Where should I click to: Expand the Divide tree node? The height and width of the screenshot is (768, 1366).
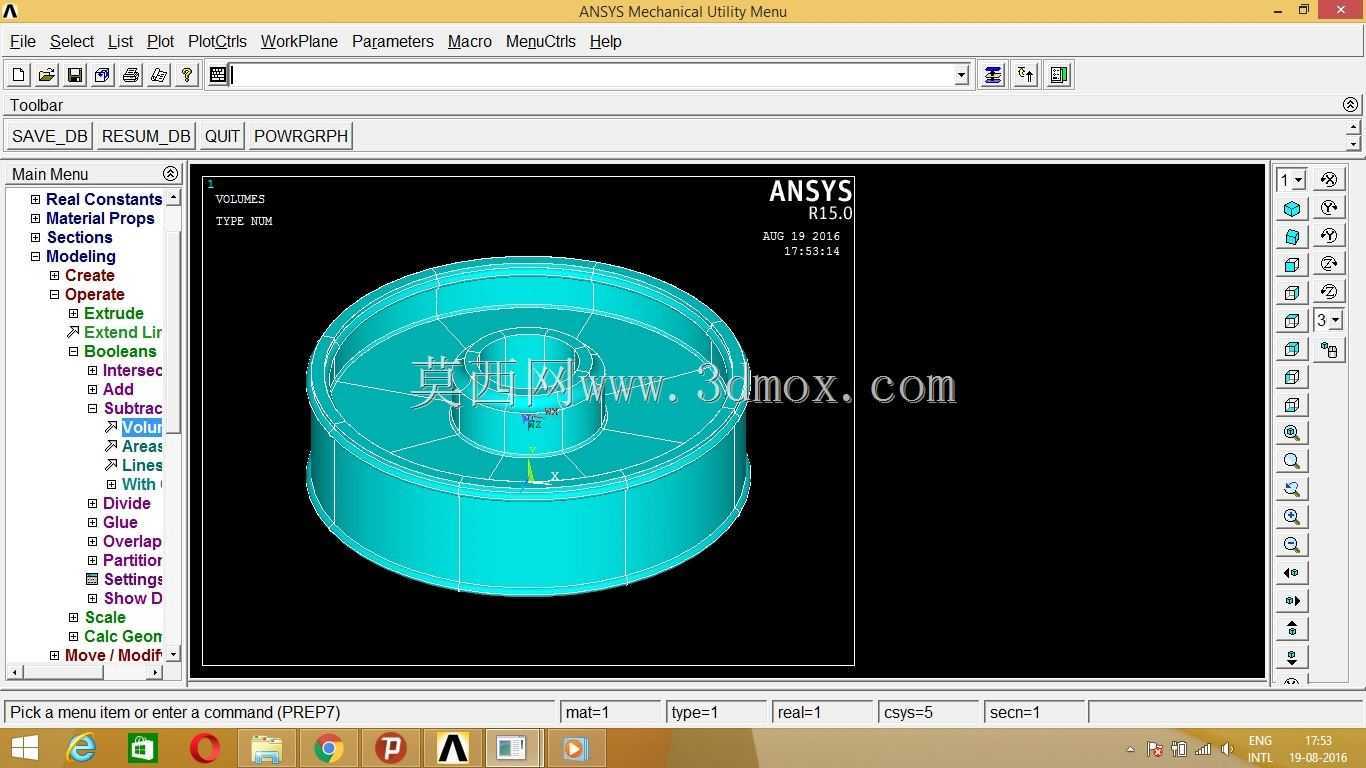point(92,503)
